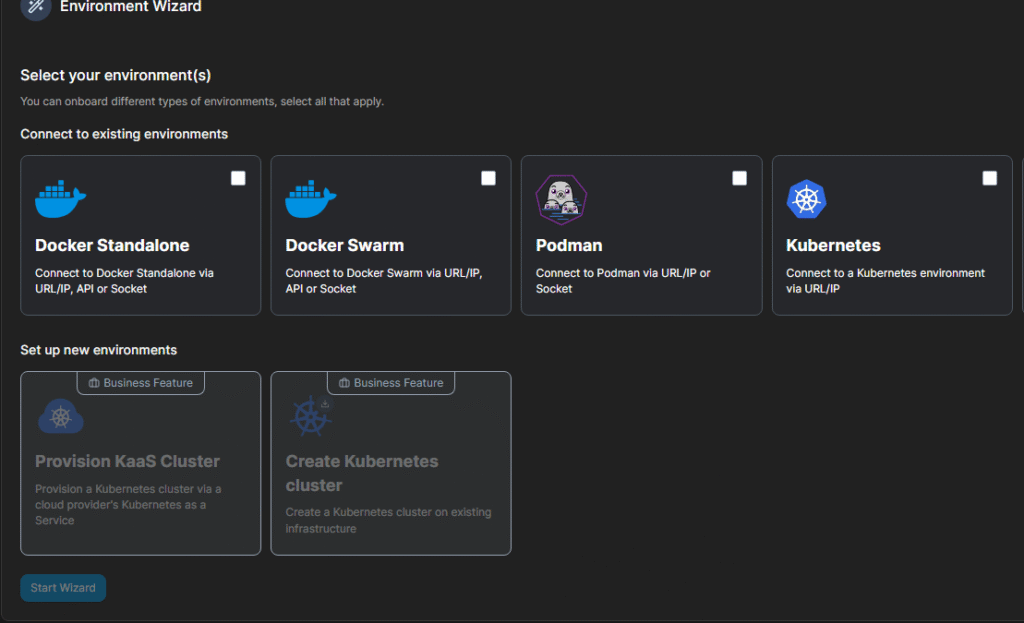Image resolution: width=1024 pixels, height=623 pixels.
Task: Click the Docker Standalone whale icon
Action: [60, 199]
